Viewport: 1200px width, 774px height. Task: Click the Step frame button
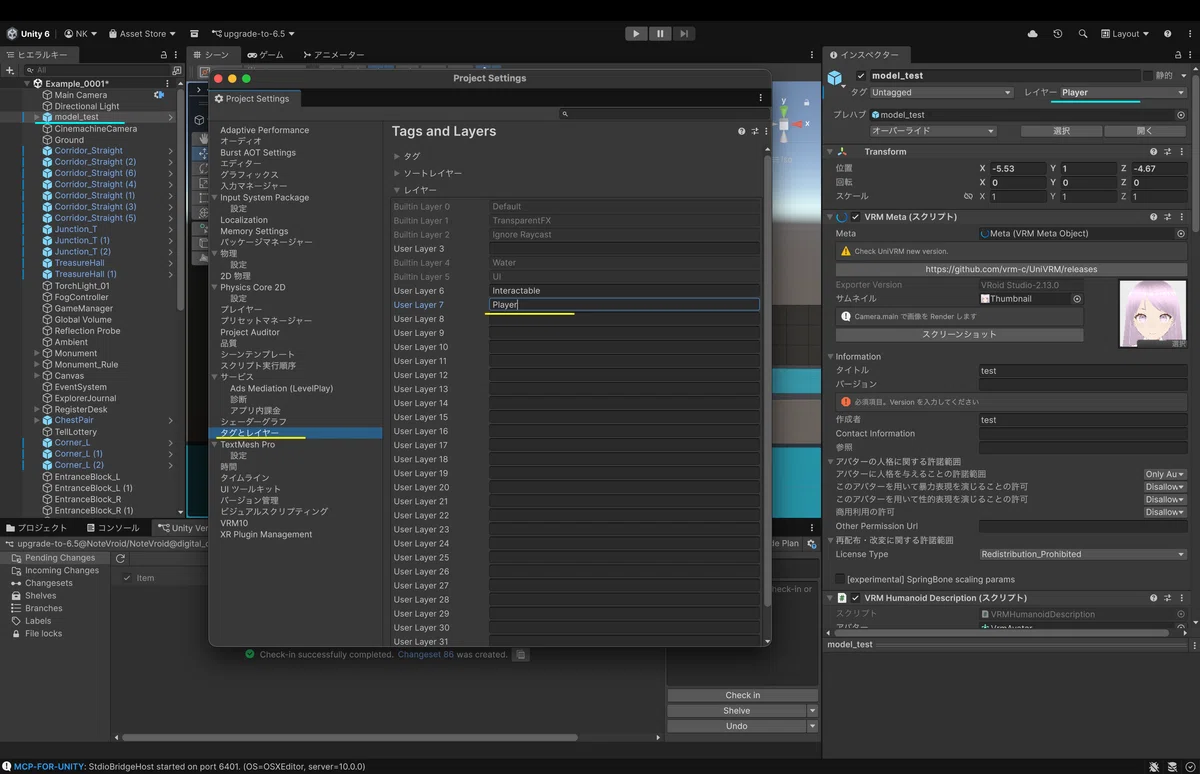point(683,33)
